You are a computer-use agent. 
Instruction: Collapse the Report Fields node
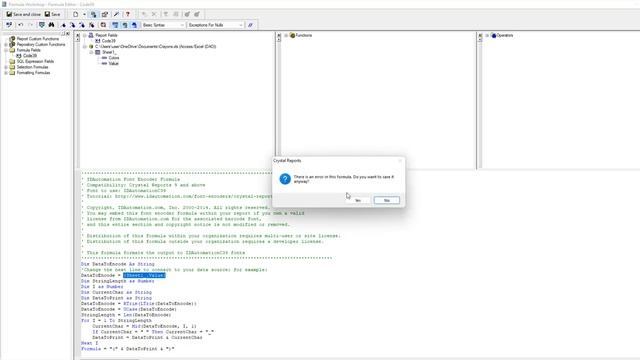click(x=85, y=36)
